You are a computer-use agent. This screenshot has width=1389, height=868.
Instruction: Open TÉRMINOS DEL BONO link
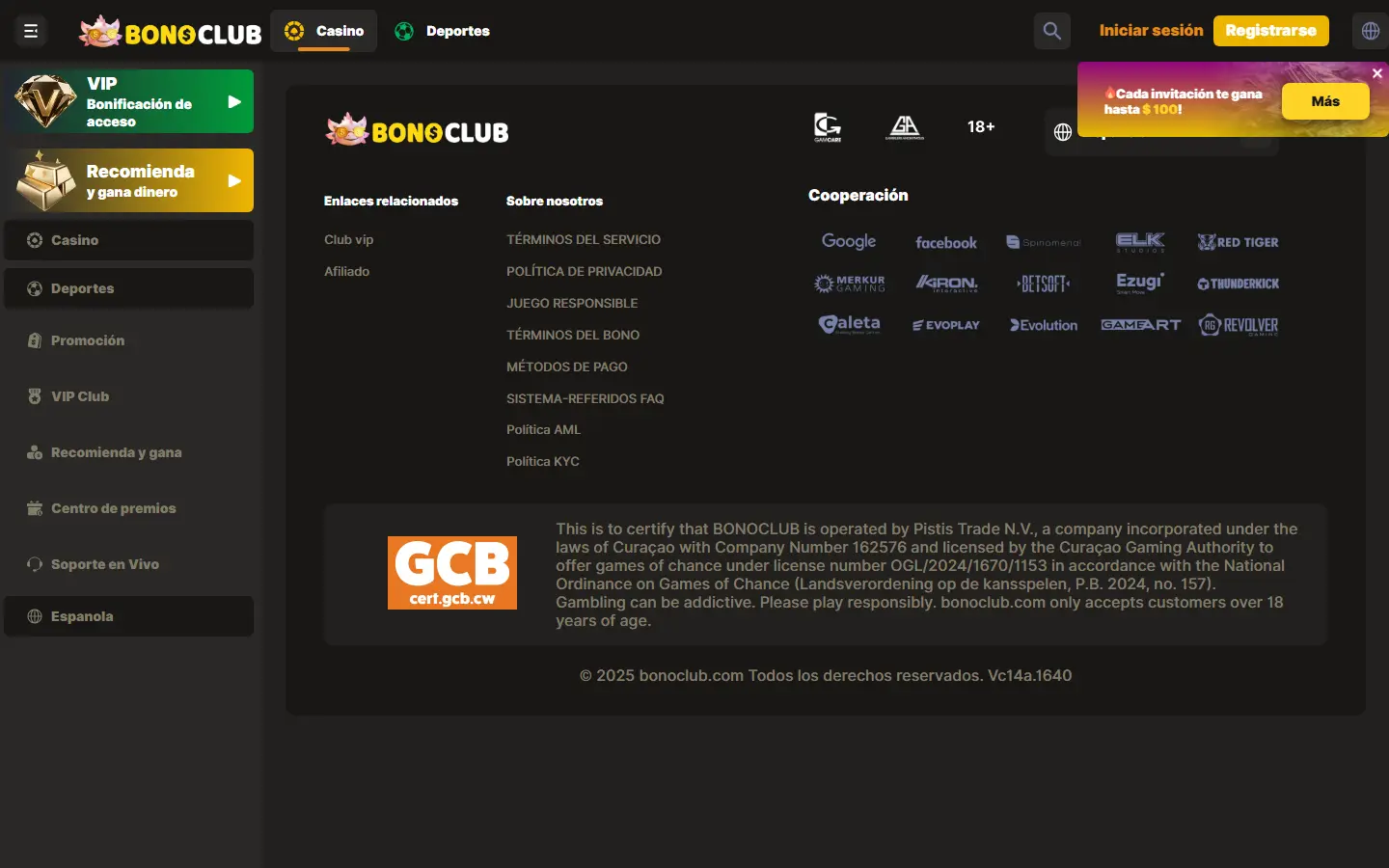573,335
